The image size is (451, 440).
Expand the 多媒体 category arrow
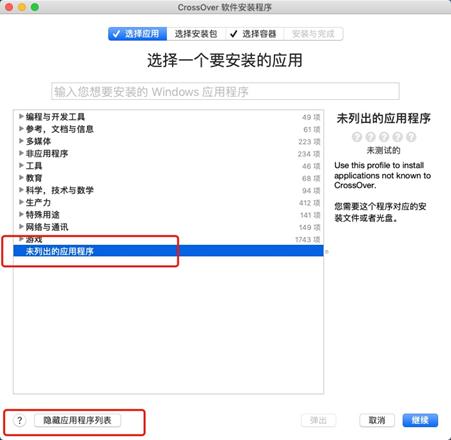click(21, 141)
